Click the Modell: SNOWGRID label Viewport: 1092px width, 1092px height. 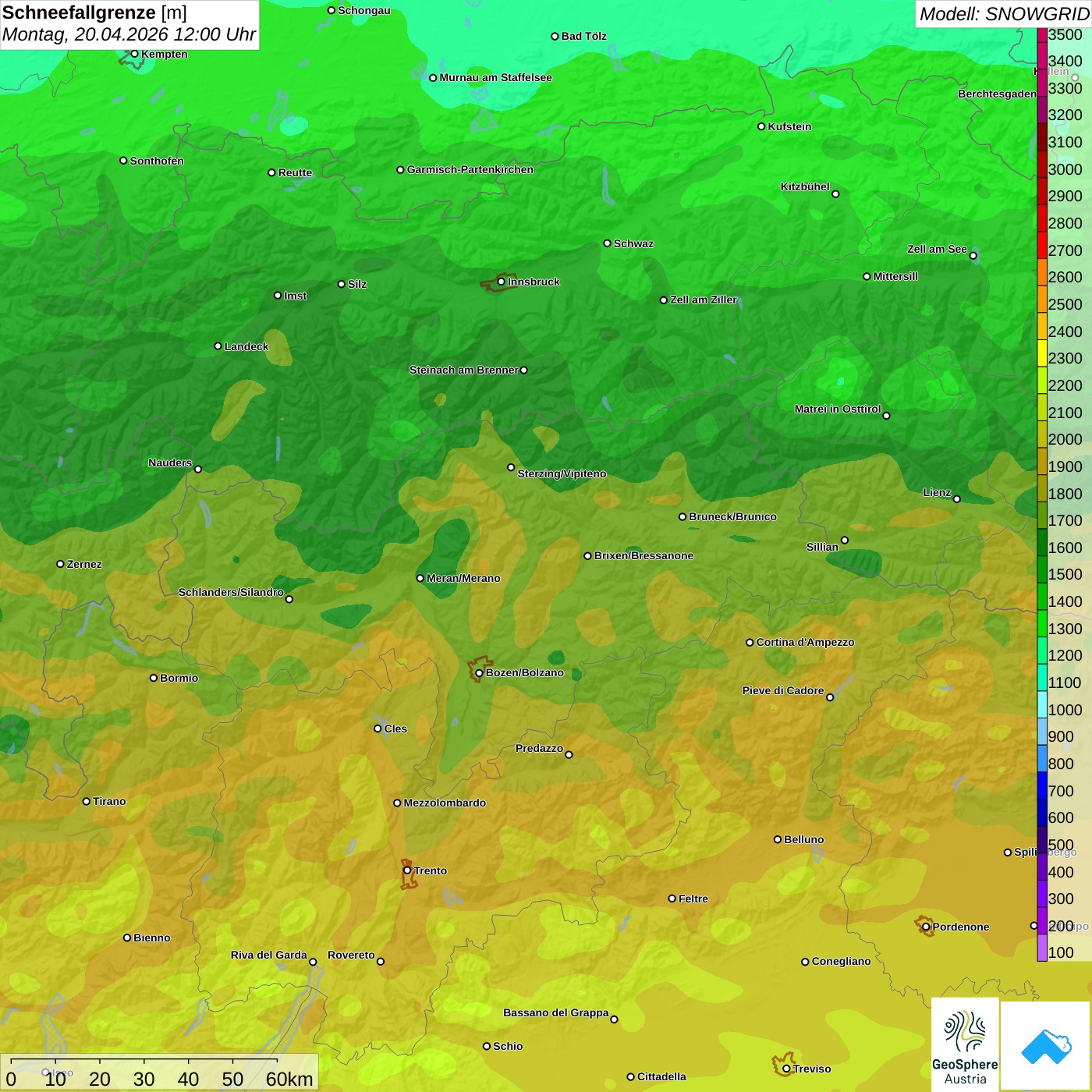click(1004, 14)
